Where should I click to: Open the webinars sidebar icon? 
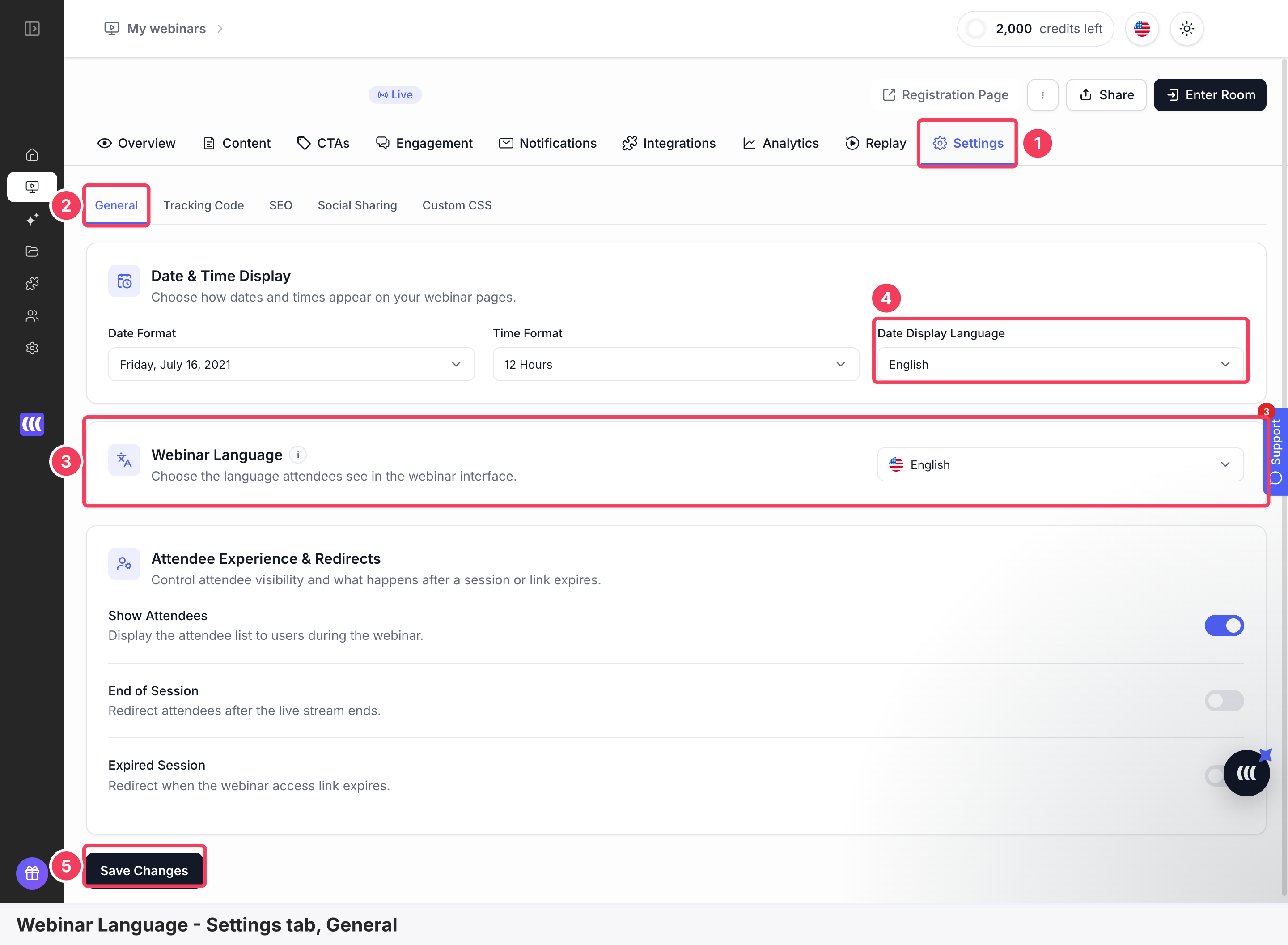pos(32,187)
